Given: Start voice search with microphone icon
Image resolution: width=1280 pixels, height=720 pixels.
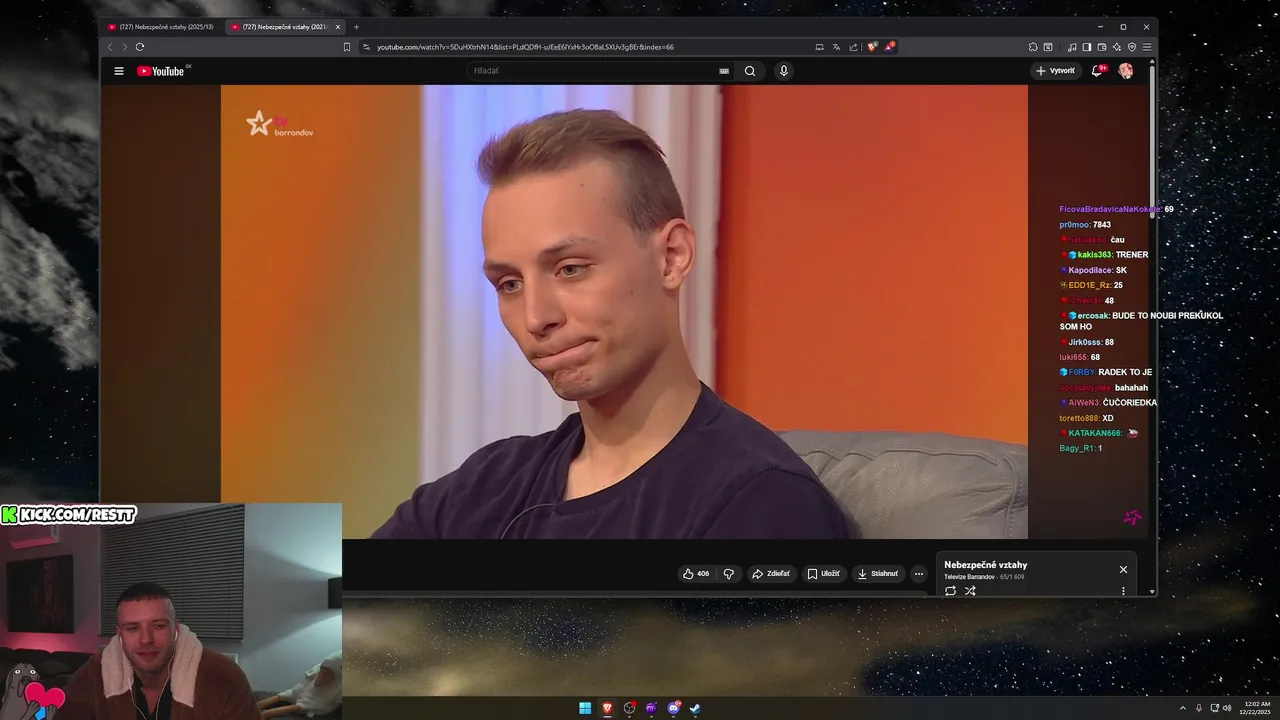Looking at the screenshot, I should click(x=784, y=71).
